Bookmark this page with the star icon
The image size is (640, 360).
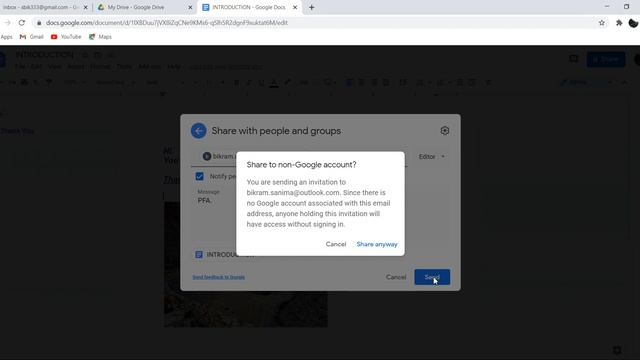tap(602, 23)
